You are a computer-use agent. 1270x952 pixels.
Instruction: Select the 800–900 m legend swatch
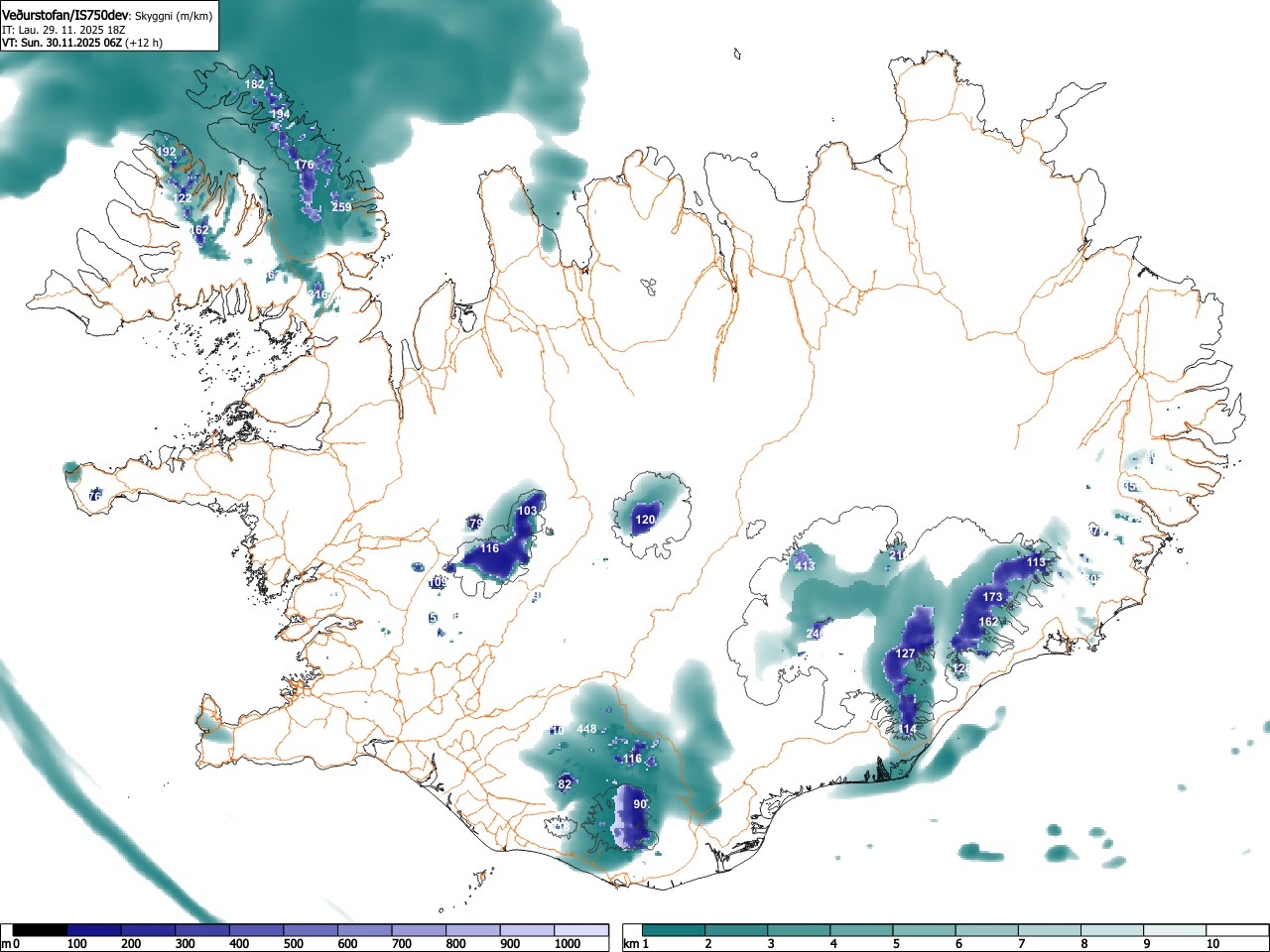(x=473, y=930)
